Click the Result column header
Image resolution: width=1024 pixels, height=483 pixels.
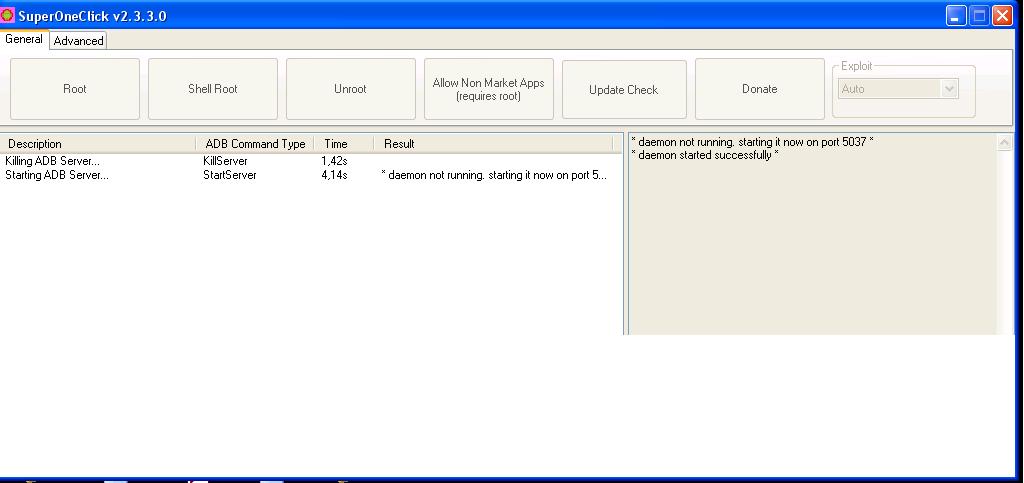[x=494, y=144]
